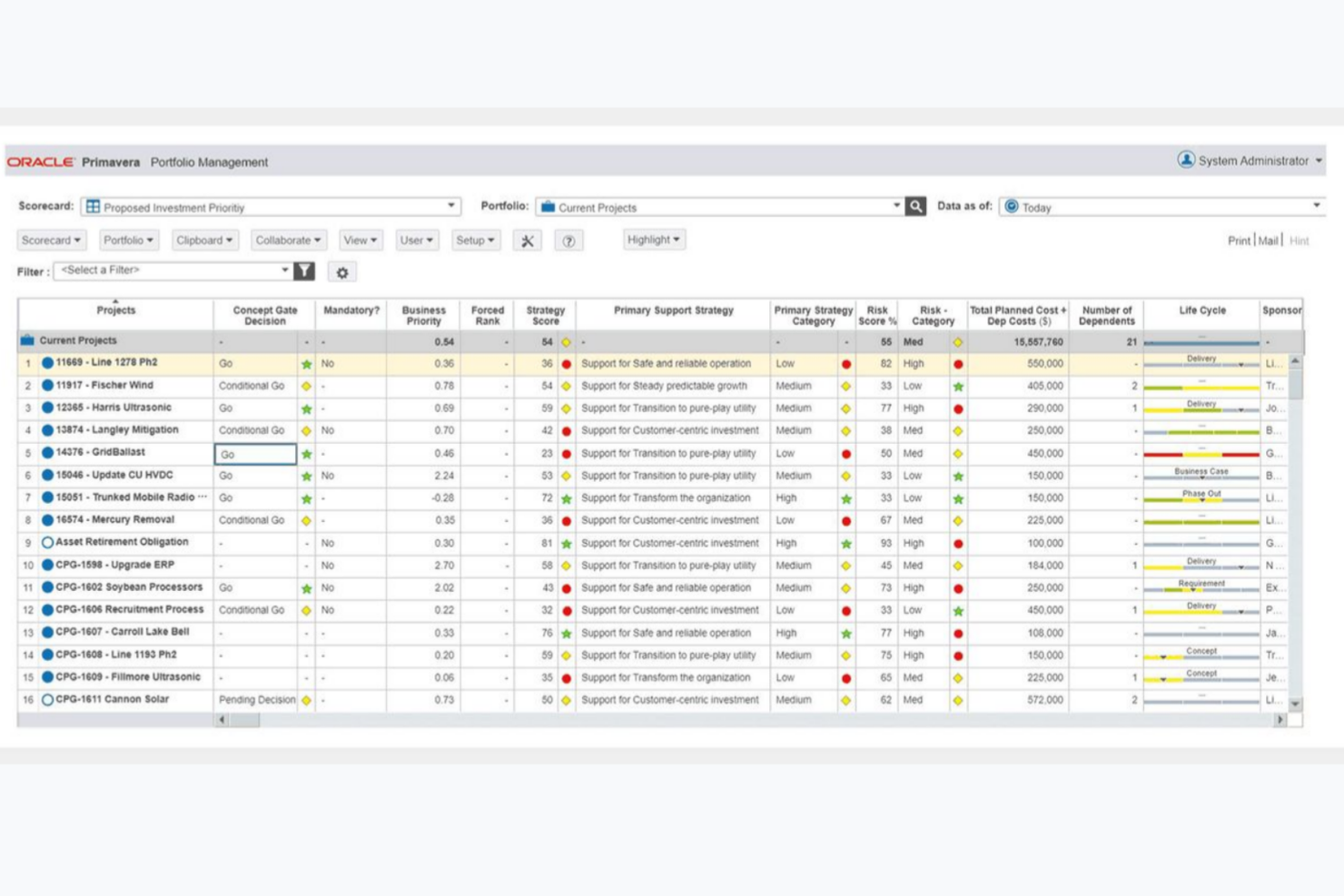
Task: Open the User menu
Action: (417, 241)
